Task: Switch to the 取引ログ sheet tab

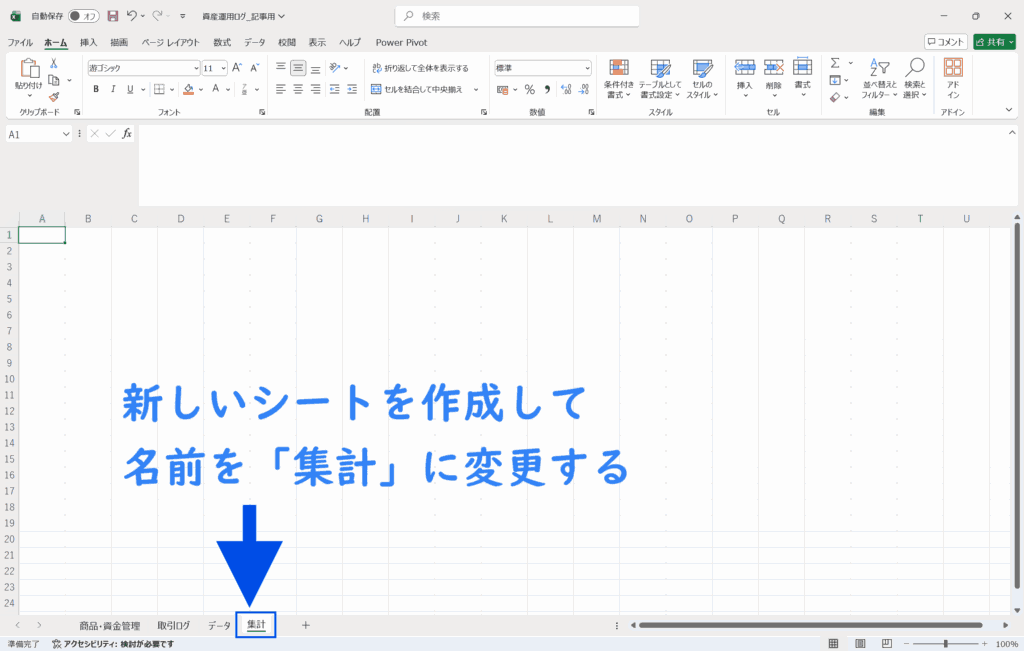Action: [x=173, y=625]
